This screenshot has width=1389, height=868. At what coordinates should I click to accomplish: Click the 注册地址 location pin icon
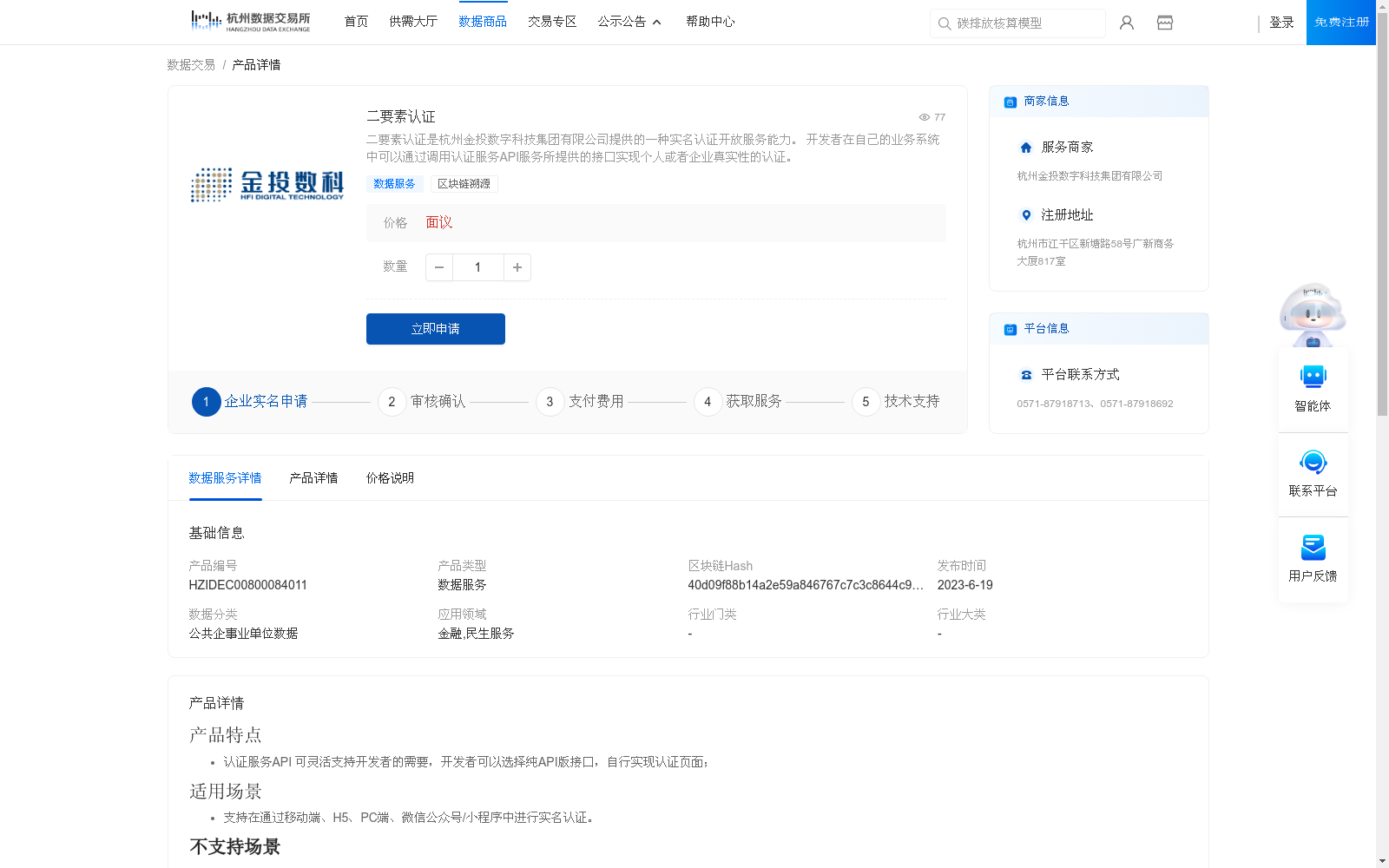[x=1026, y=215]
